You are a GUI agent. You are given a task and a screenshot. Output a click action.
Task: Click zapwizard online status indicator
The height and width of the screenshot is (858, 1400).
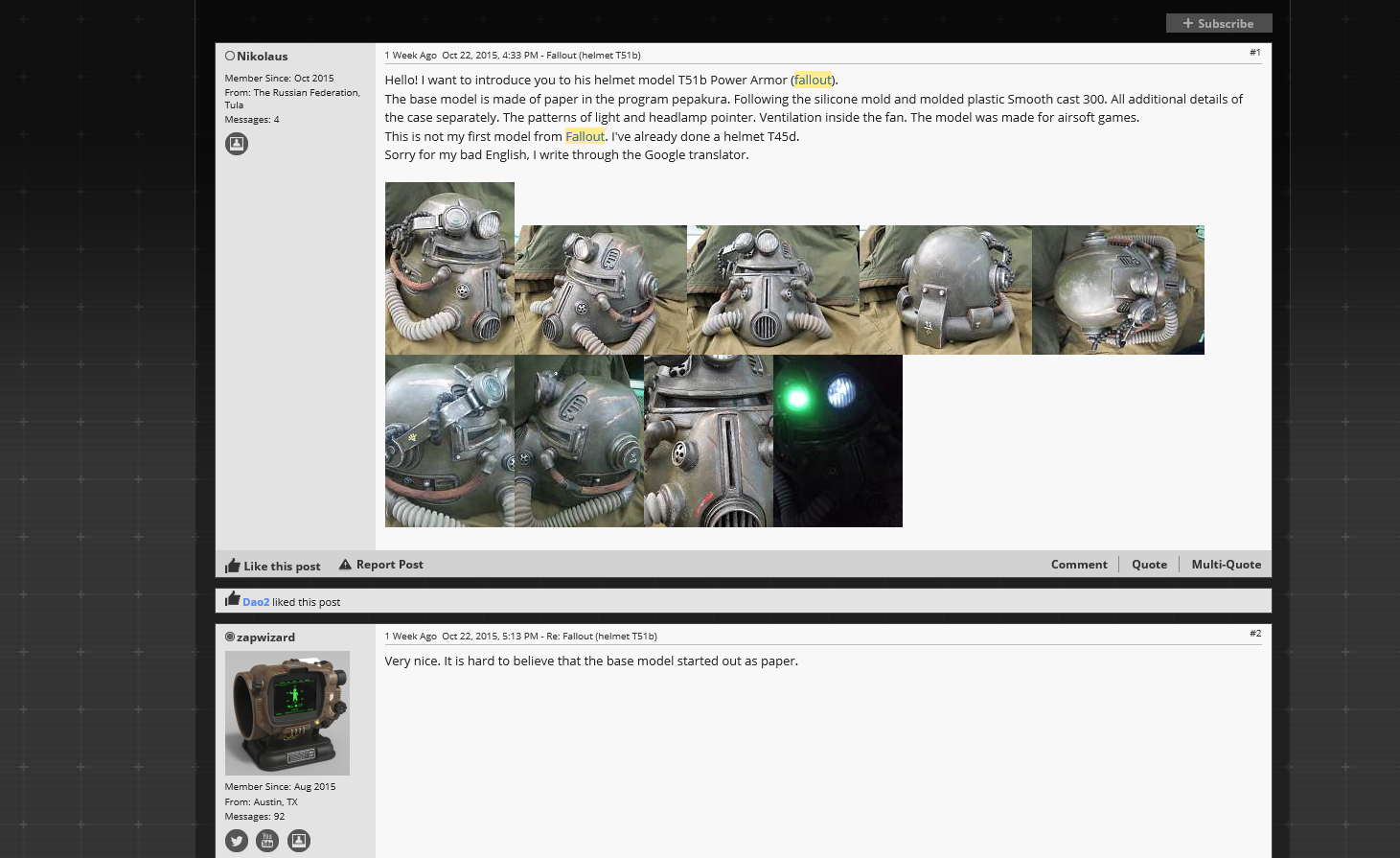coord(230,637)
